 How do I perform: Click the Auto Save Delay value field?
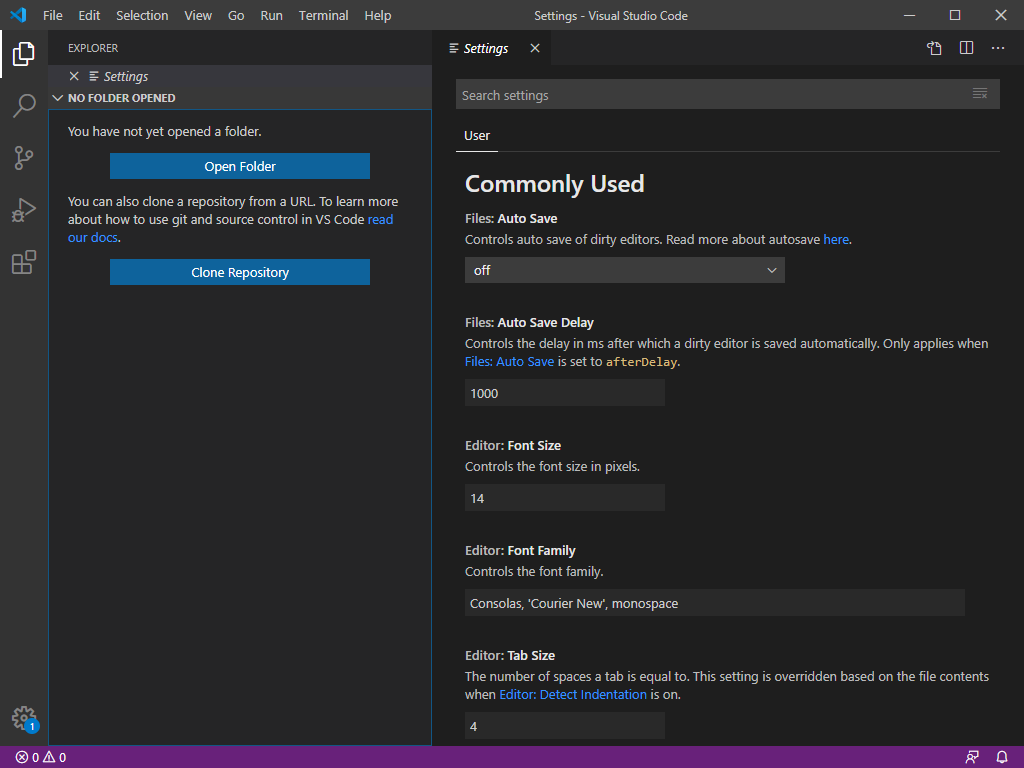coord(565,393)
